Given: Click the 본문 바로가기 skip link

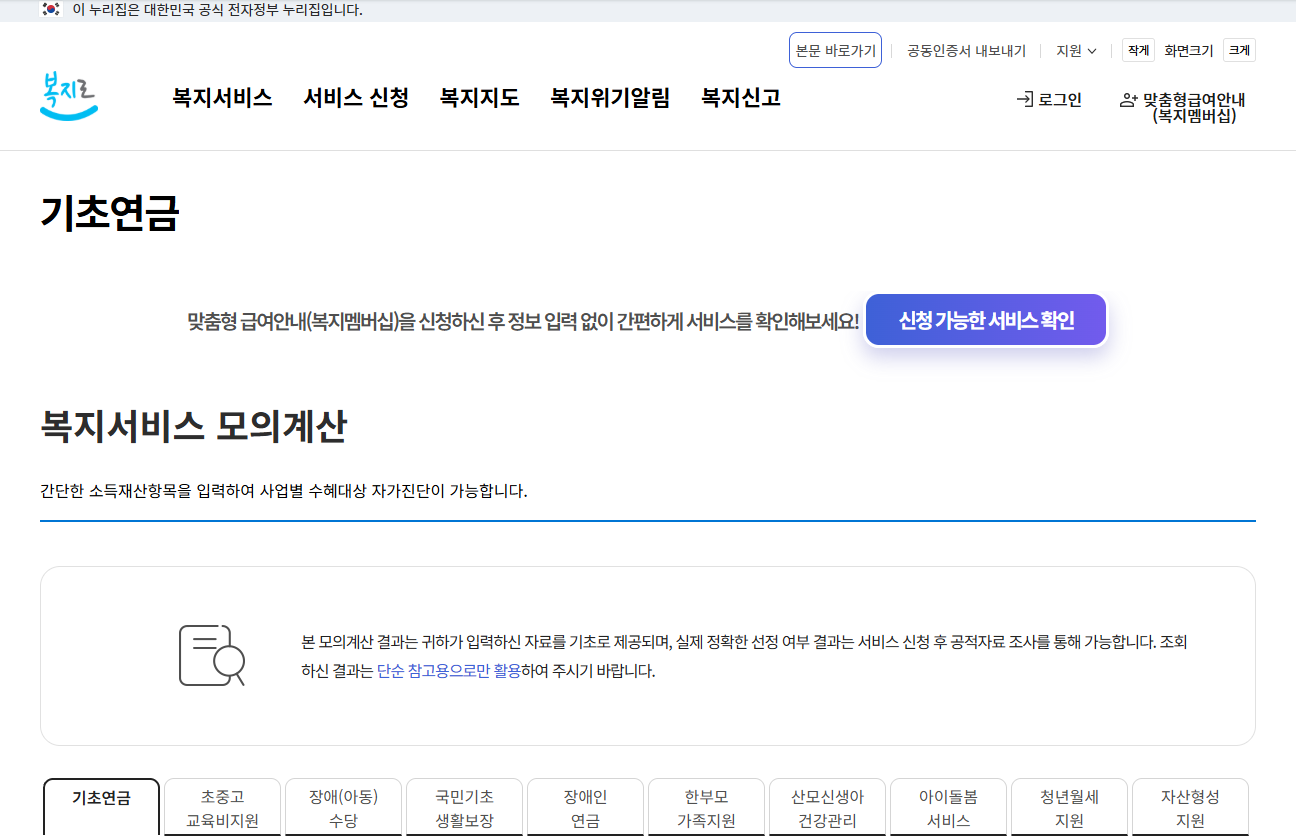Looking at the screenshot, I should click(x=835, y=50).
